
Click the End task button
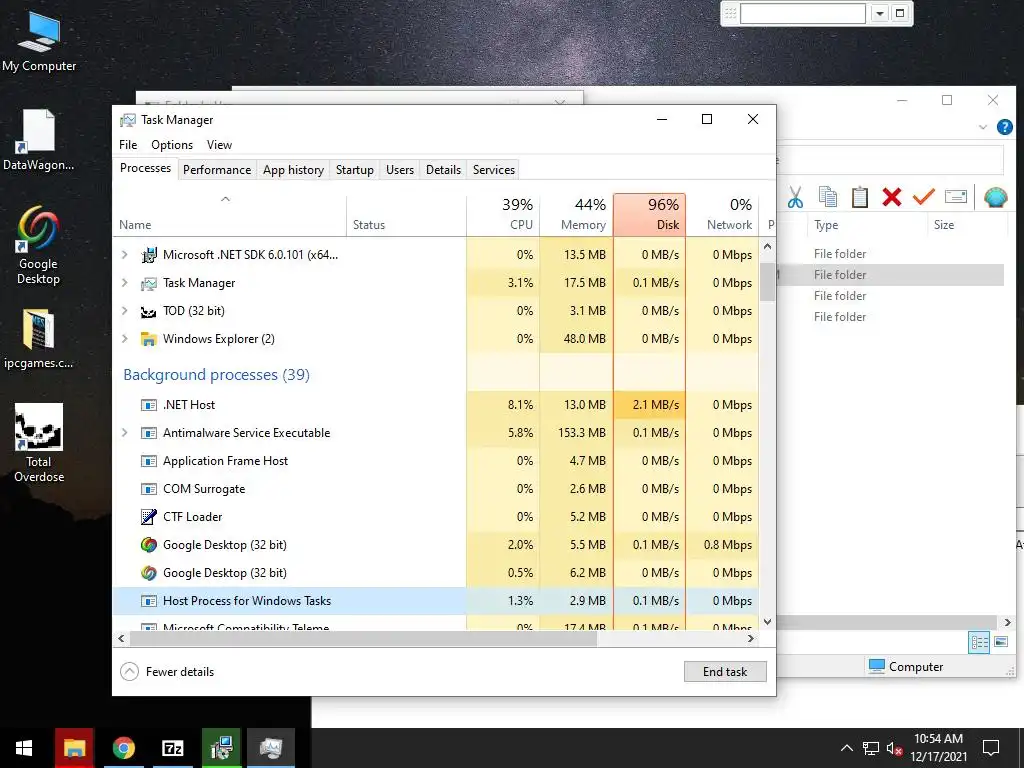pyautogui.click(x=725, y=671)
